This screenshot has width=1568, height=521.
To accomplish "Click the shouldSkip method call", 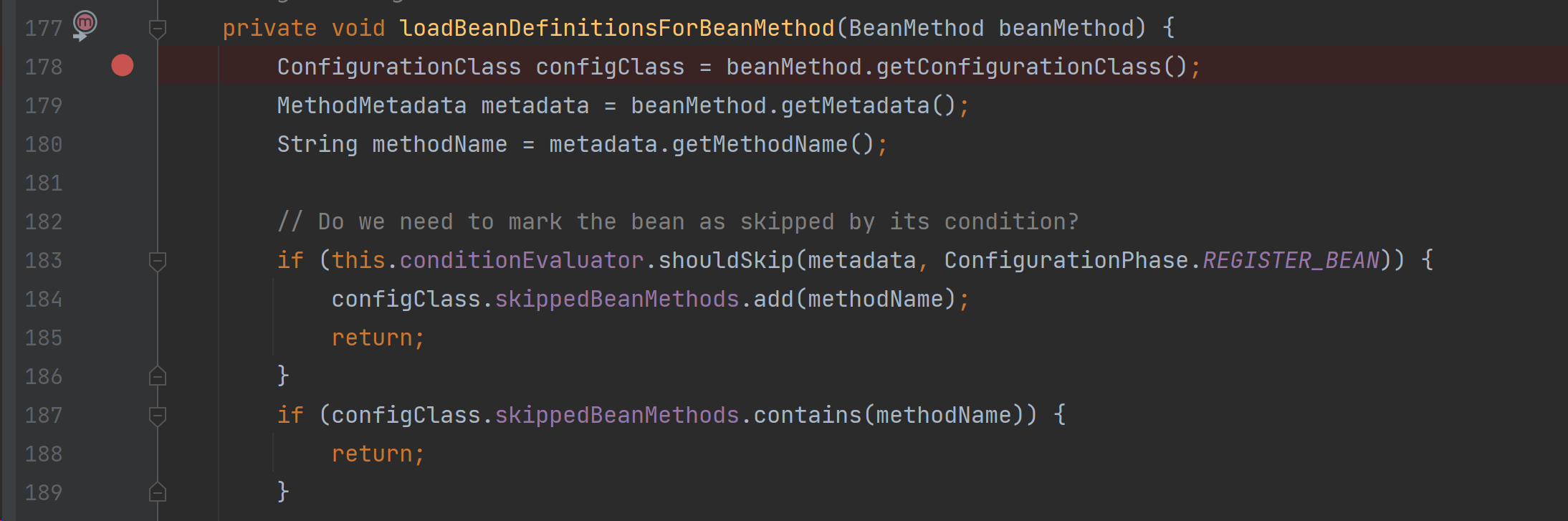I will tap(725, 260).
